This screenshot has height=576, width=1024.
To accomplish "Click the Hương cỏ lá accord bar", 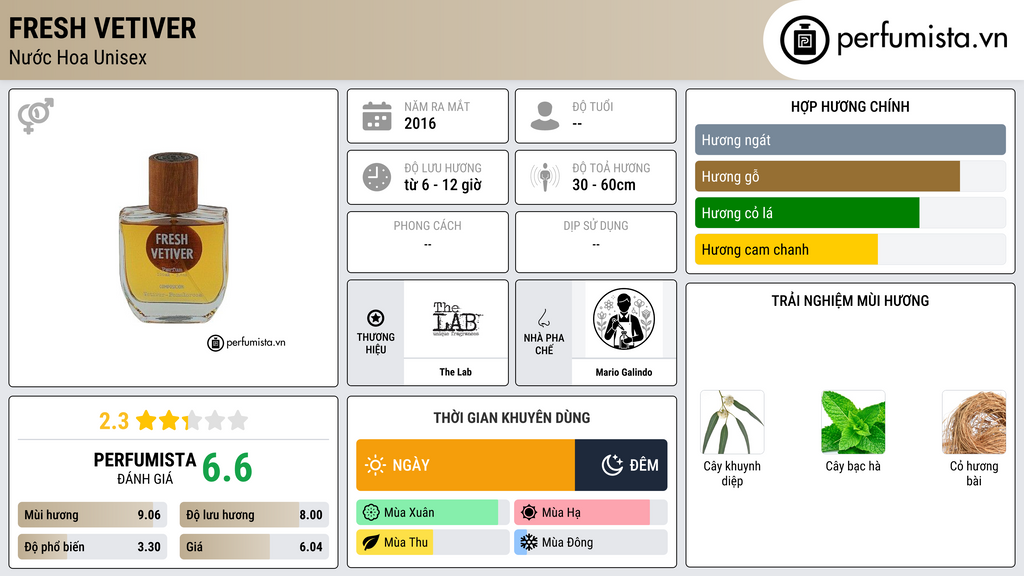I will pyautogui.click(x=850, y=213).
